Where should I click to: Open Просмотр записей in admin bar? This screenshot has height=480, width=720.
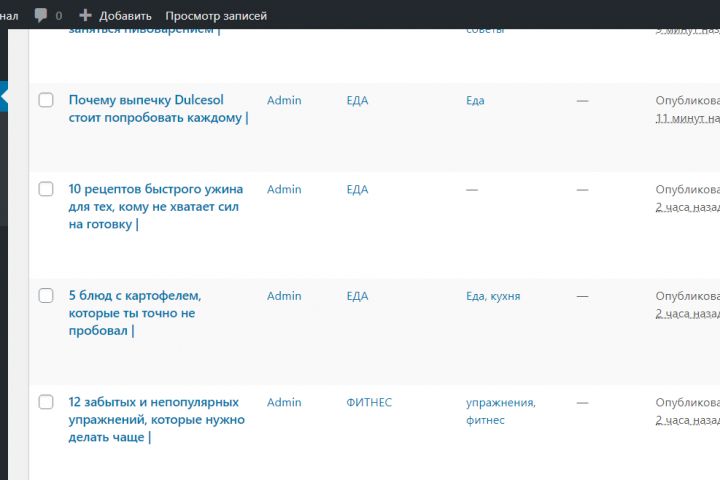(x=216, y=15)
